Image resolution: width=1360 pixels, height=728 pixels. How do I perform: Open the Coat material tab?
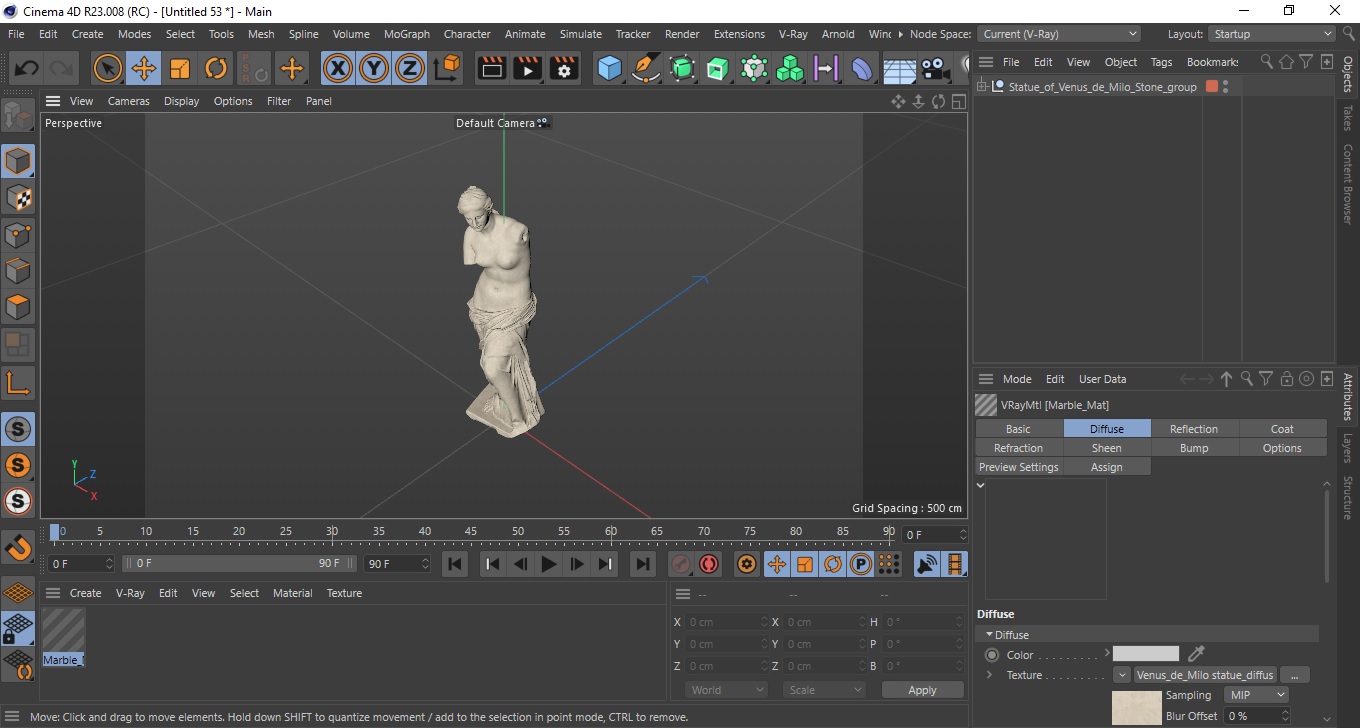coord(1282,429)
